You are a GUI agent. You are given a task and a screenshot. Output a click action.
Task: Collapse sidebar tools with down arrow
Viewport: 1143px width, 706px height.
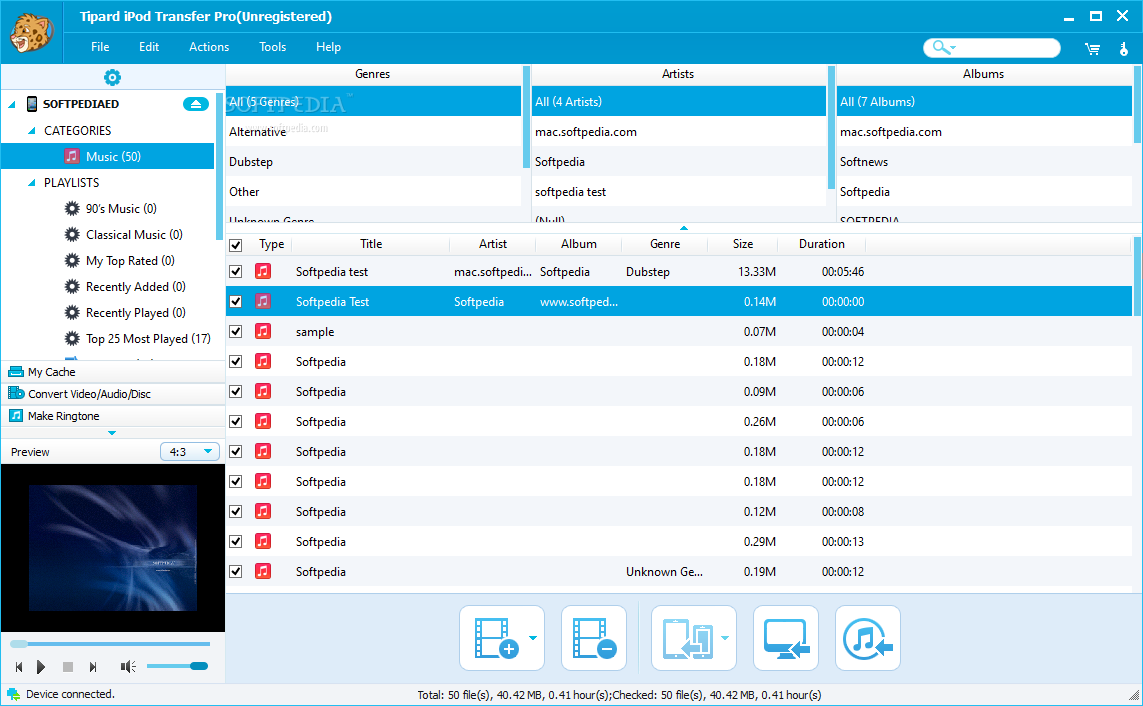coord(112,433)
